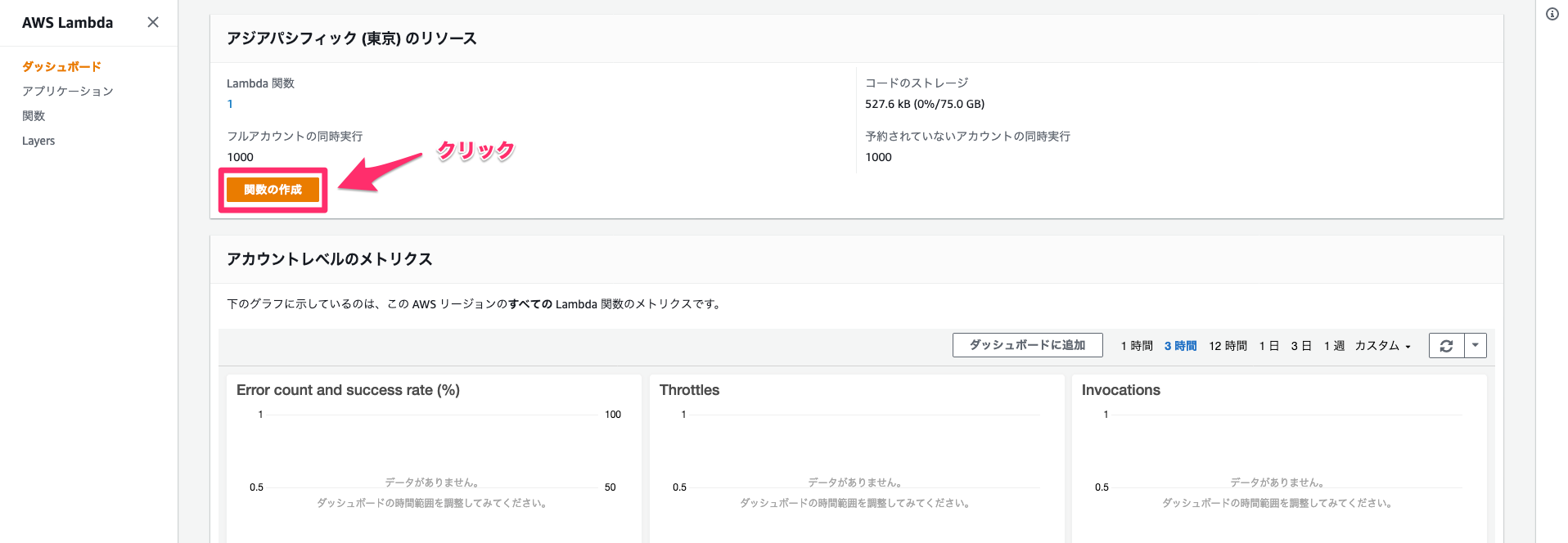Close the AWS Lambda sidebar panel
The width and height of the screenshot is (1568, 543).
pyautogui.click(x=153, y=22)
